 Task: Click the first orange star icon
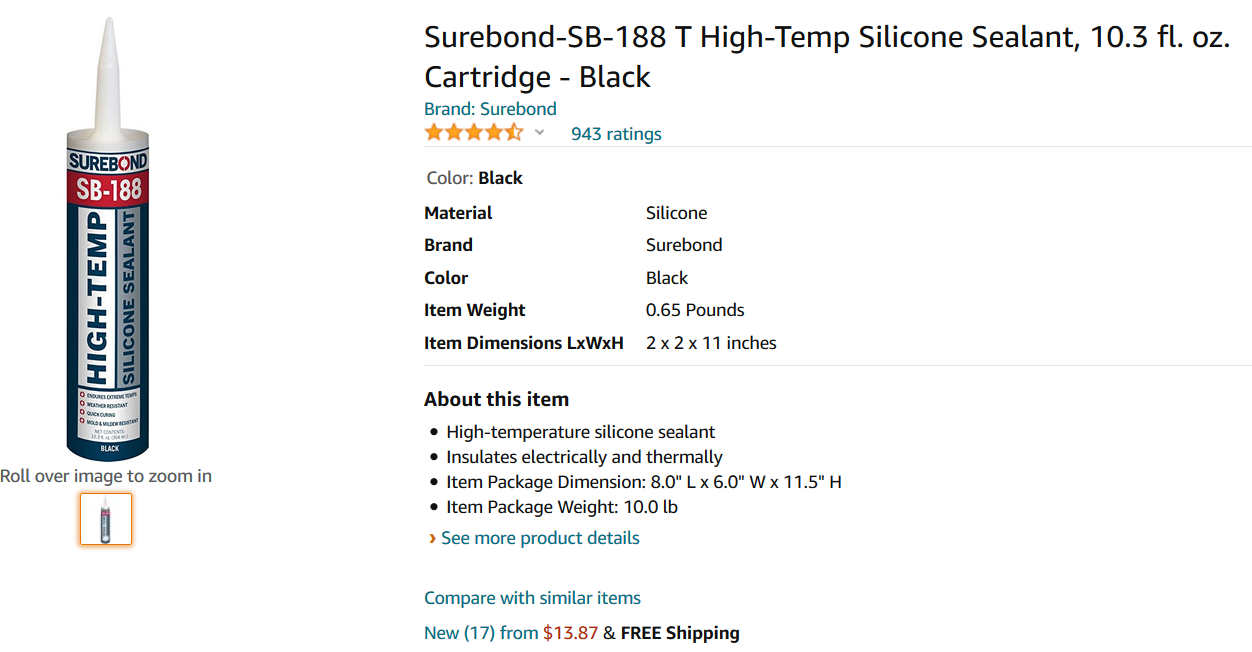point(432,132)
